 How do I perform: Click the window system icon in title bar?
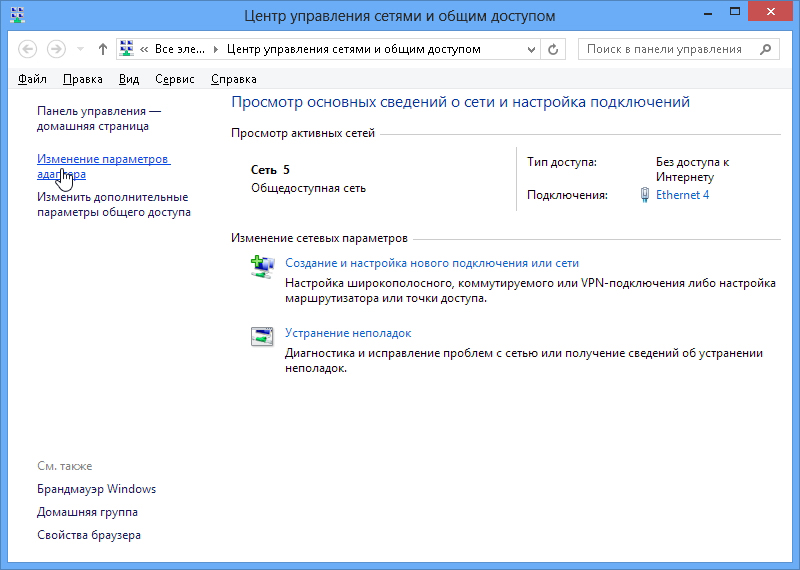(17, 15)
